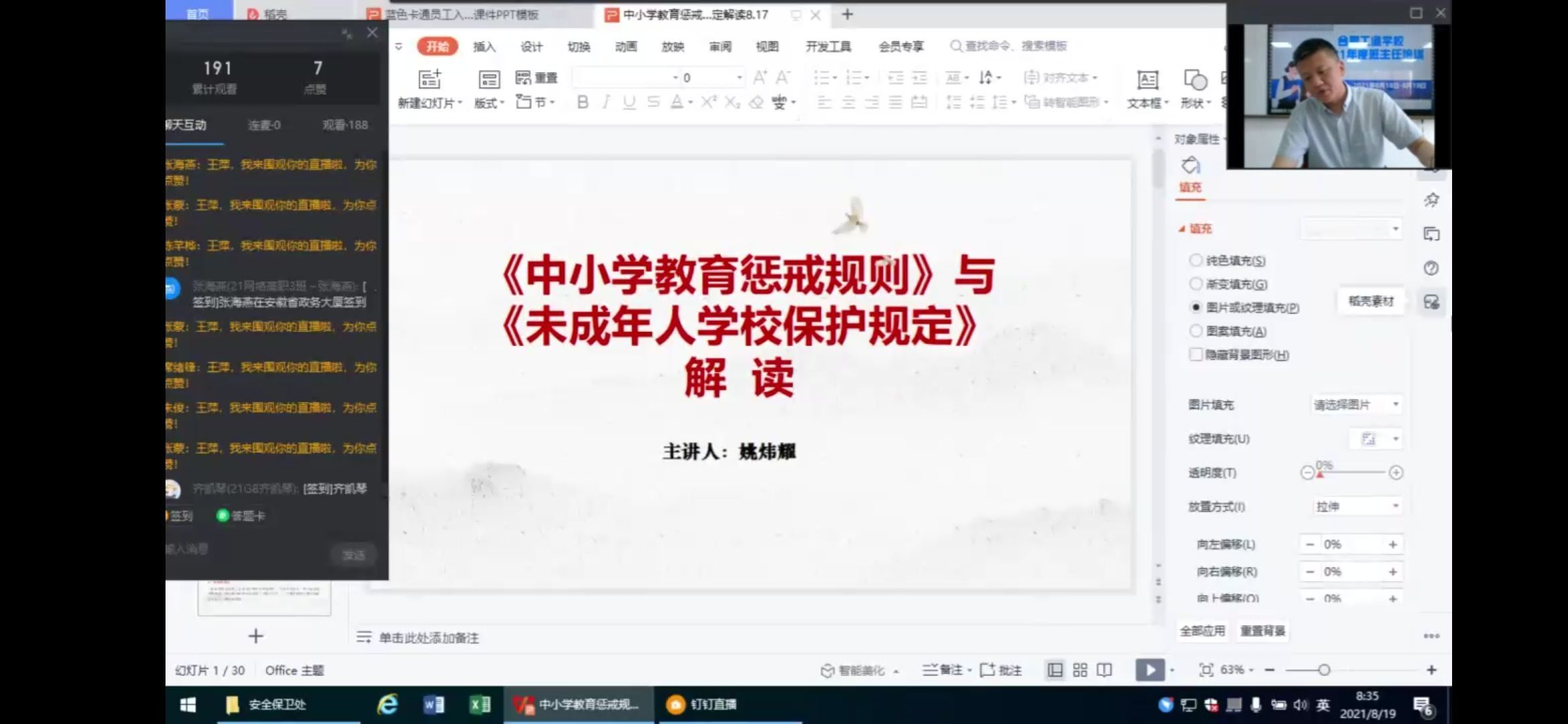Click the 全部应用 button
Image resolution: width=1568 pixels, height=724 pixels.
point(1202,631)
